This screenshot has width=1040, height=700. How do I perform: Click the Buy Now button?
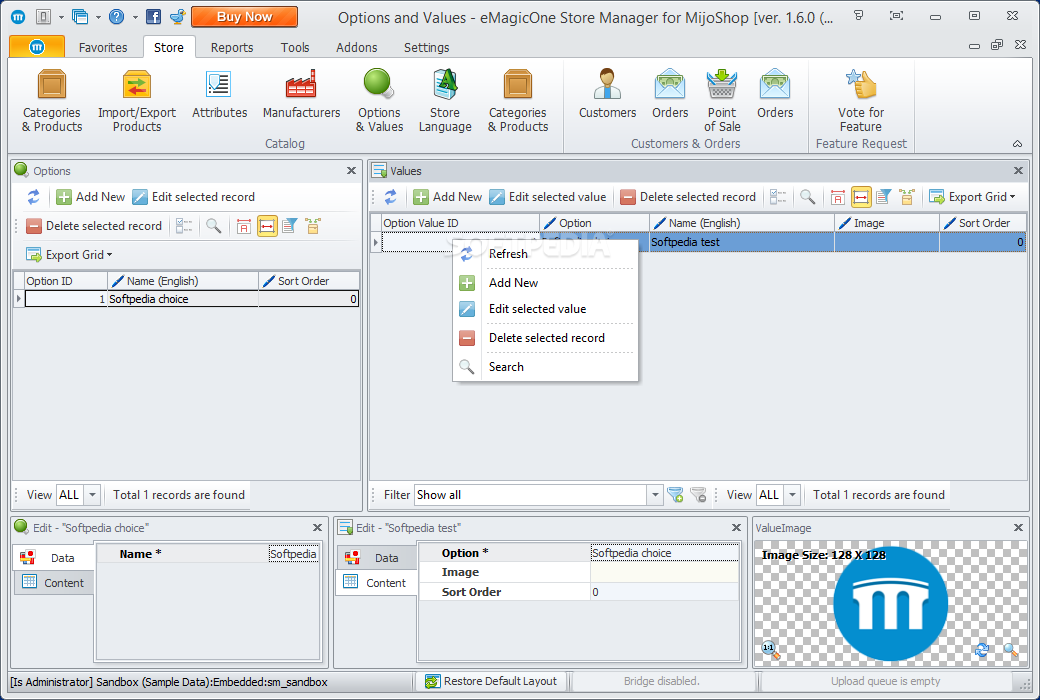[x=245, y=17]
